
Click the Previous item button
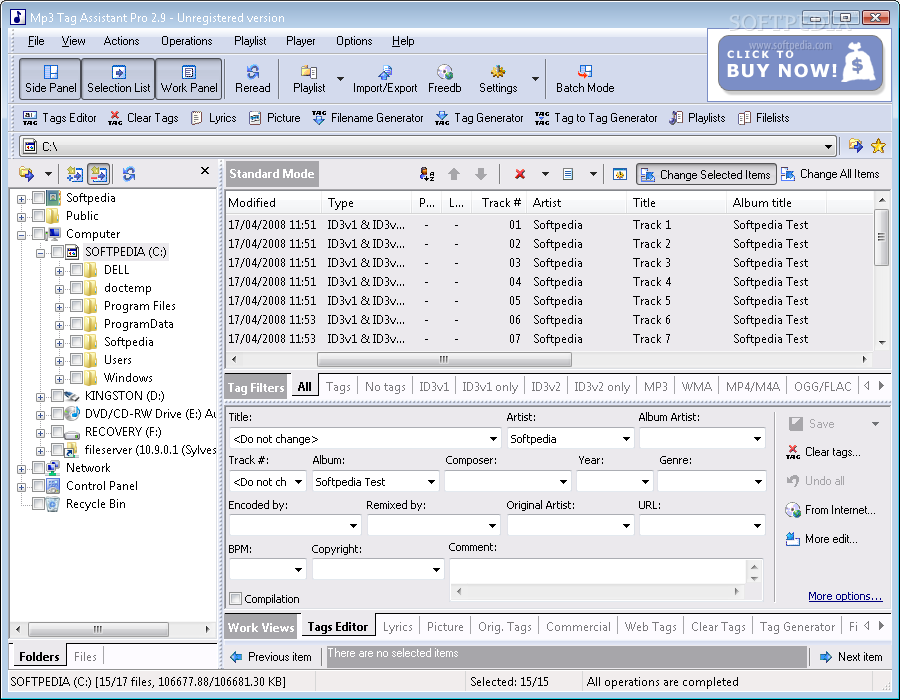tap(271, 657)
